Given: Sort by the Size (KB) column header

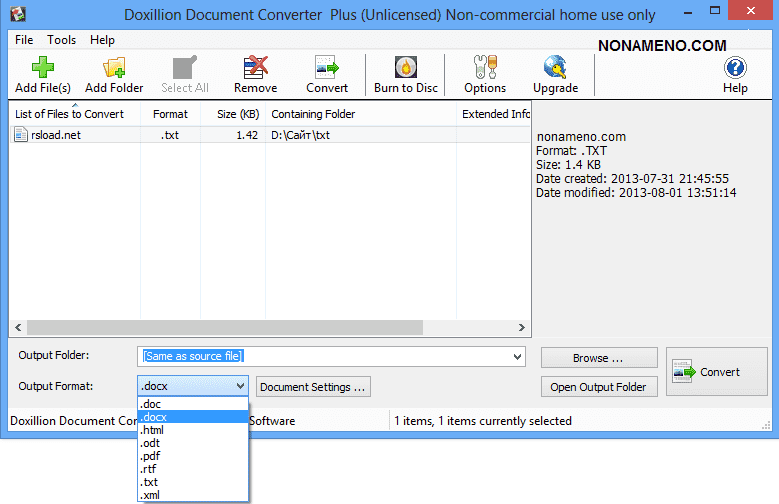Looking at the screenshot, I should (x=237, y=114).
